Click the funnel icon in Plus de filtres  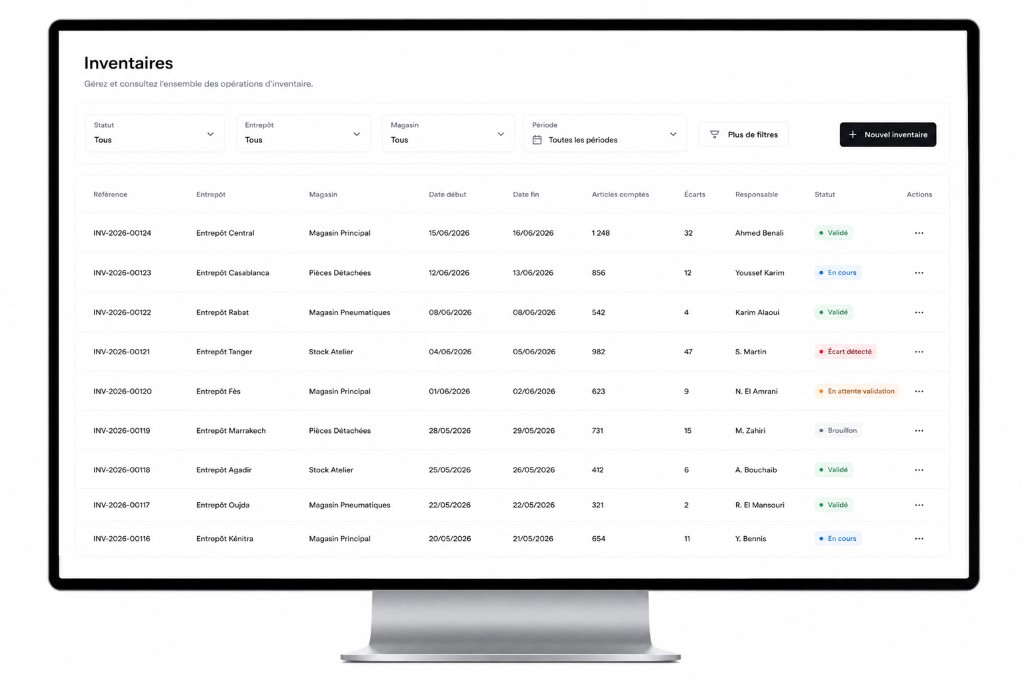point(714,135)
